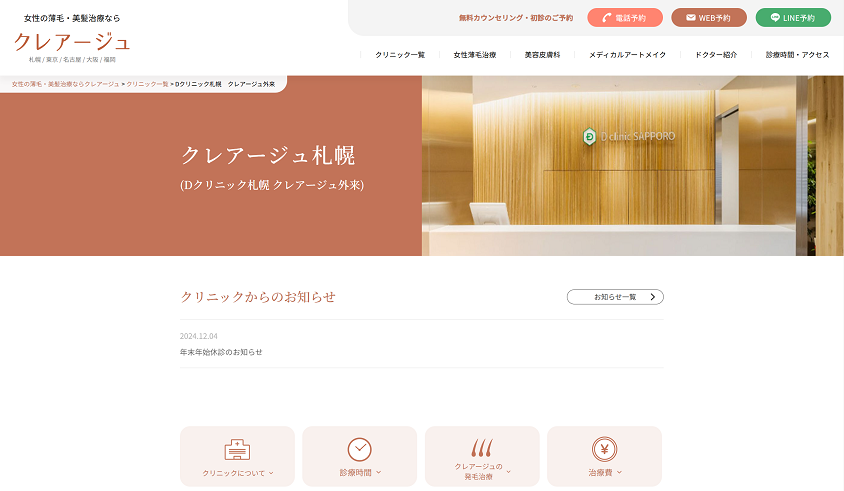Click the clinic building icon

click(237, 449)
